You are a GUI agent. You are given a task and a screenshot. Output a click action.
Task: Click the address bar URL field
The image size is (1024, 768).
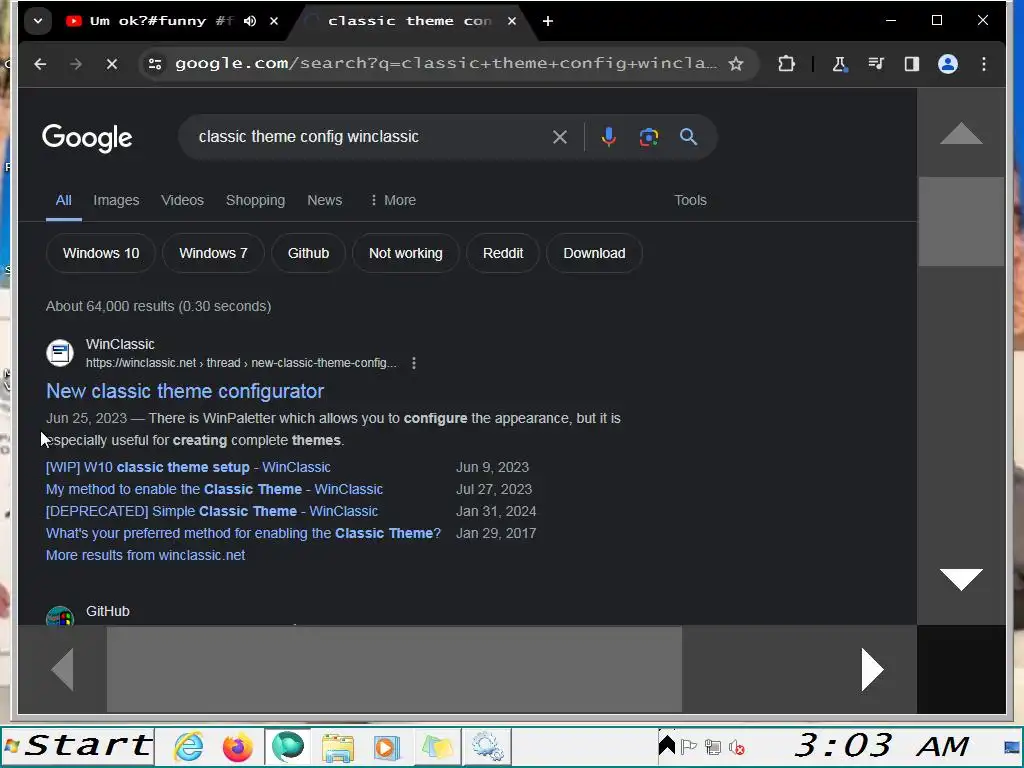[445, 63]
